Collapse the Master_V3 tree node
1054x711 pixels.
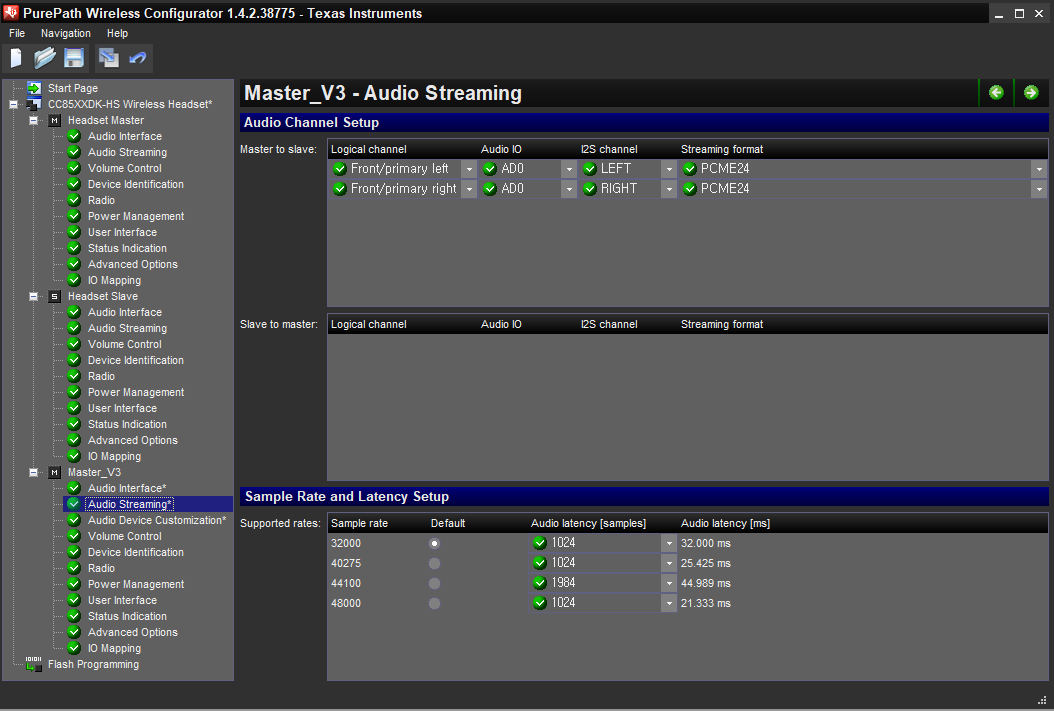(x=33, y=472)
